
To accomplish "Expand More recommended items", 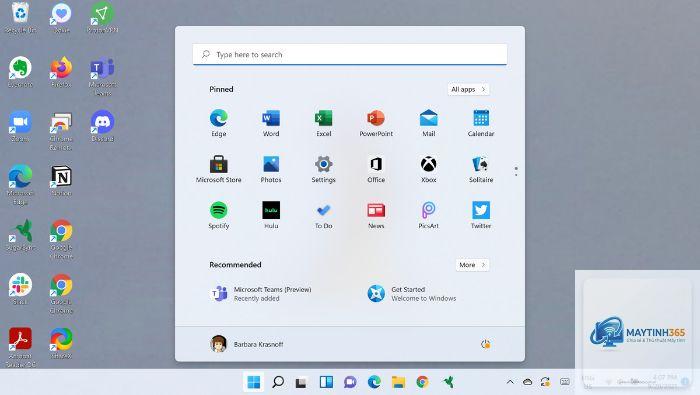I will [x=472, y=265].
